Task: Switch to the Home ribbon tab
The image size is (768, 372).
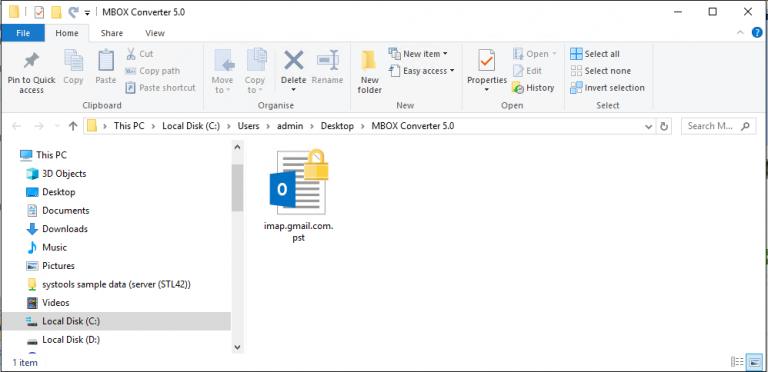Action: 67,33
